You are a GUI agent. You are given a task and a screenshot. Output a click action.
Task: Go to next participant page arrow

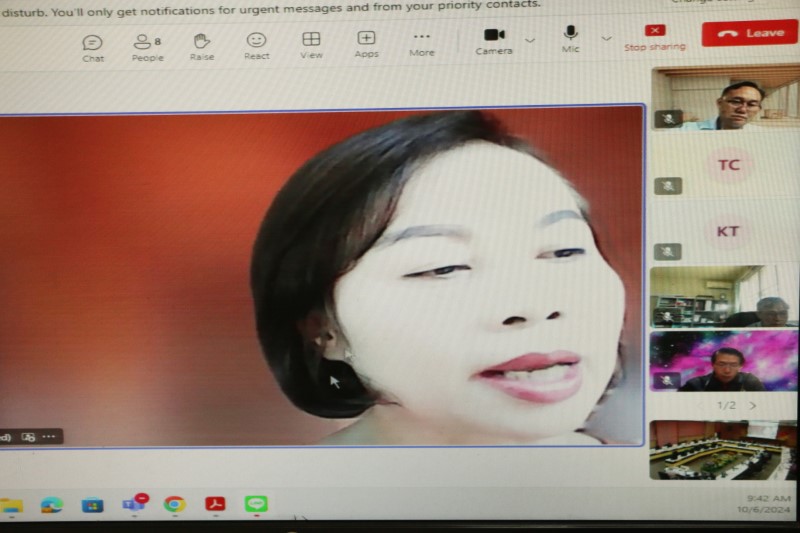click(x=753, y=405)
